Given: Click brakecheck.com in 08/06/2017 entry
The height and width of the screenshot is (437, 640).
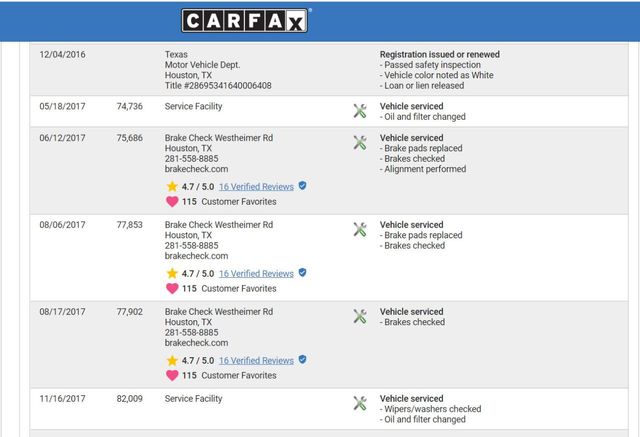Looking at the screenshot, I should (196, 256).
